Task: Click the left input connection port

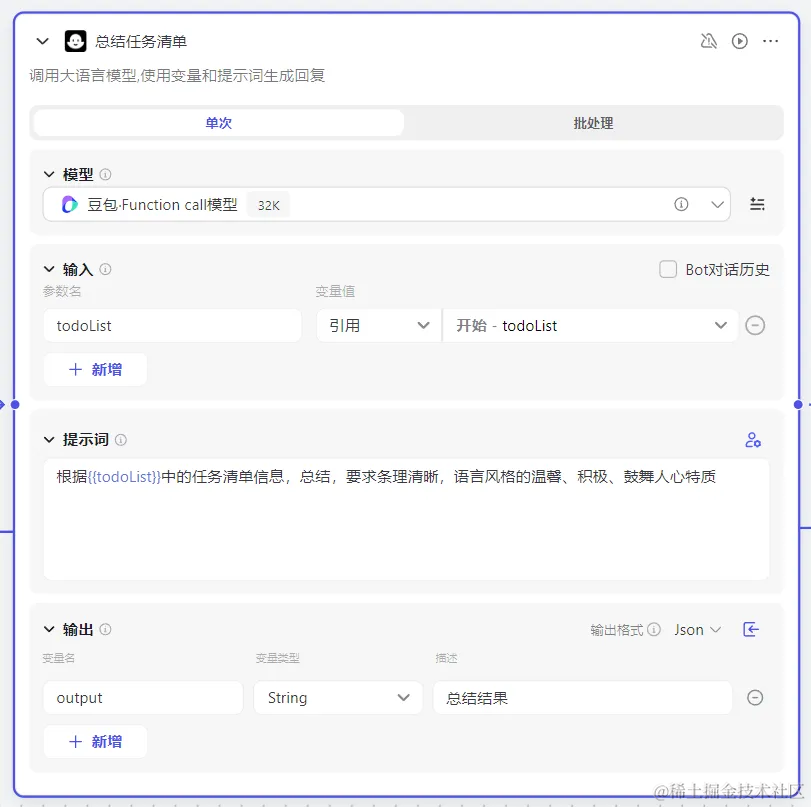Action: coord(15,405)
